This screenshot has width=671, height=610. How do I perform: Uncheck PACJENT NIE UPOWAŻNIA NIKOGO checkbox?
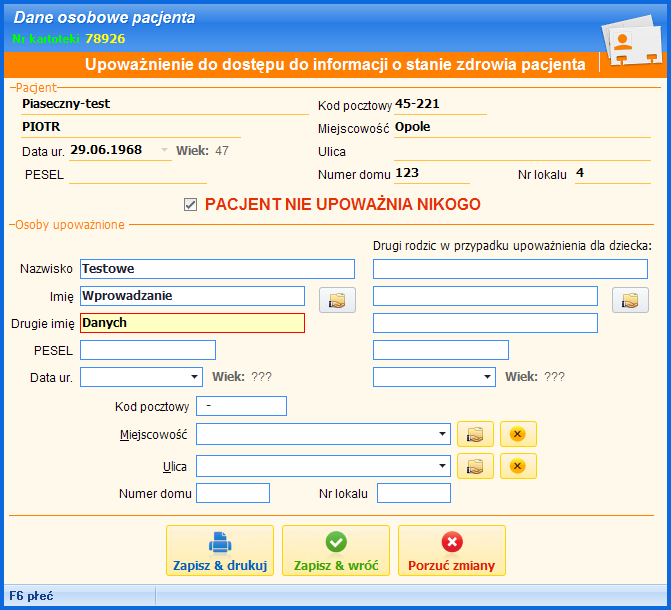point(191,205)
